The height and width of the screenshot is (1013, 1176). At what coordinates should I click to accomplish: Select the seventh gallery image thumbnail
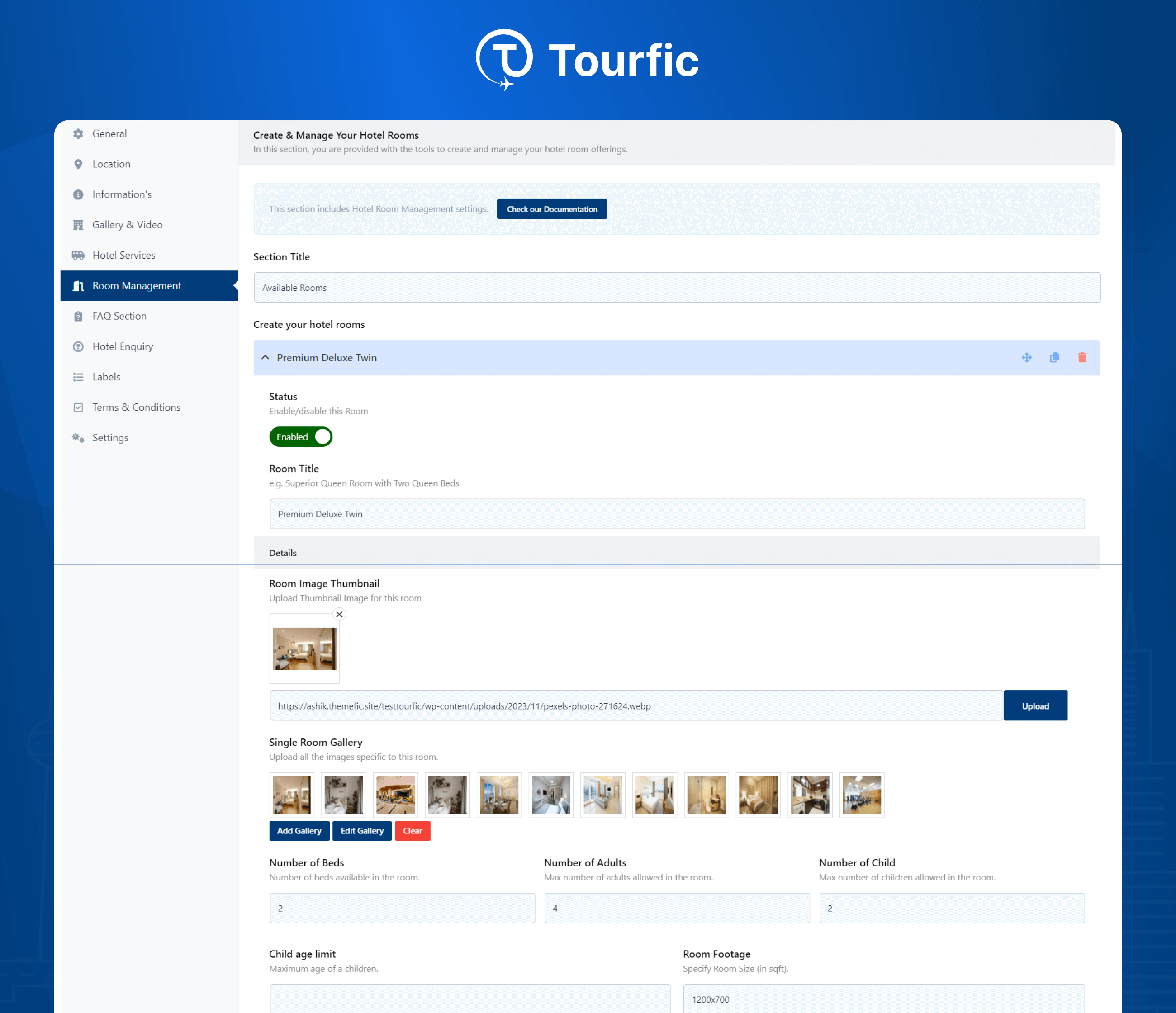[603, 795]
